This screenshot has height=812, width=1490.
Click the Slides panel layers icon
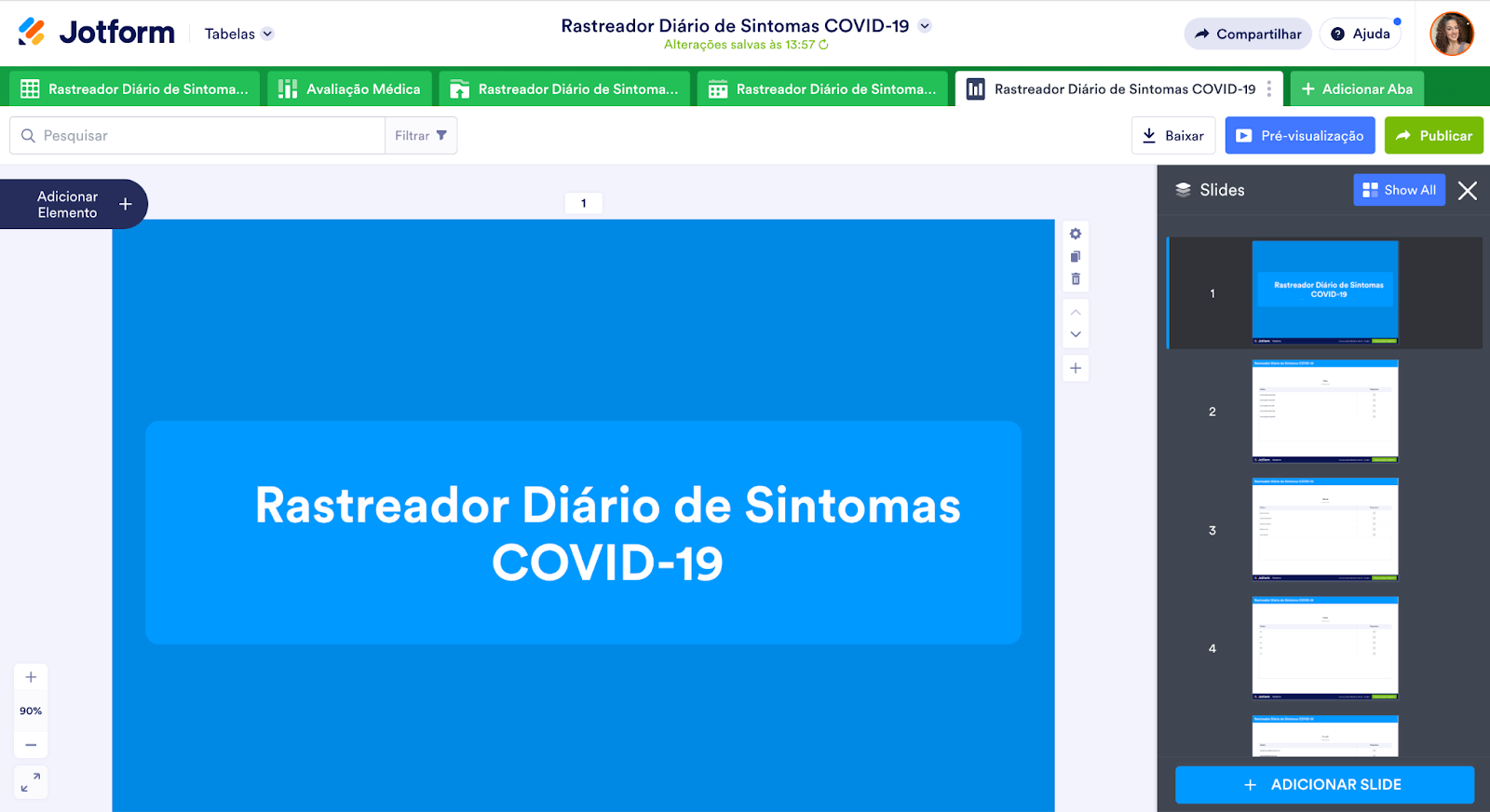1183,190
